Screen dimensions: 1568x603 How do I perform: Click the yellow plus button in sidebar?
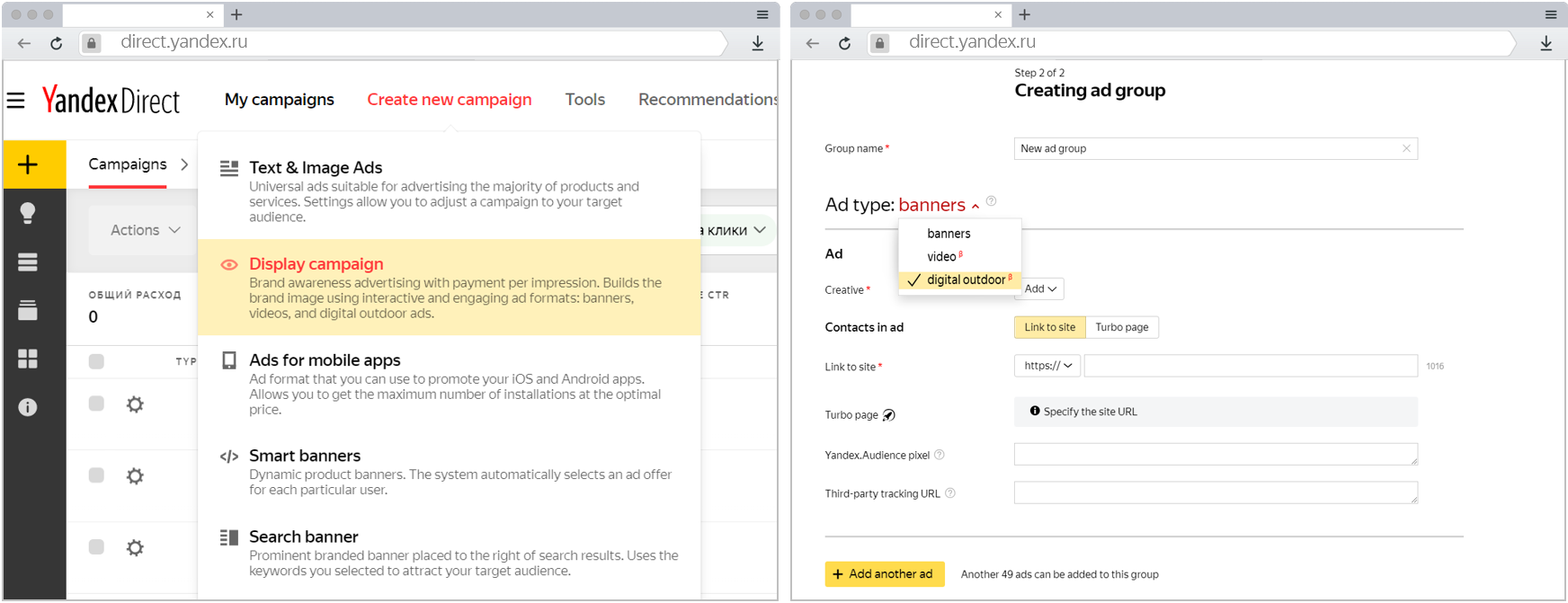coord(29,164)
